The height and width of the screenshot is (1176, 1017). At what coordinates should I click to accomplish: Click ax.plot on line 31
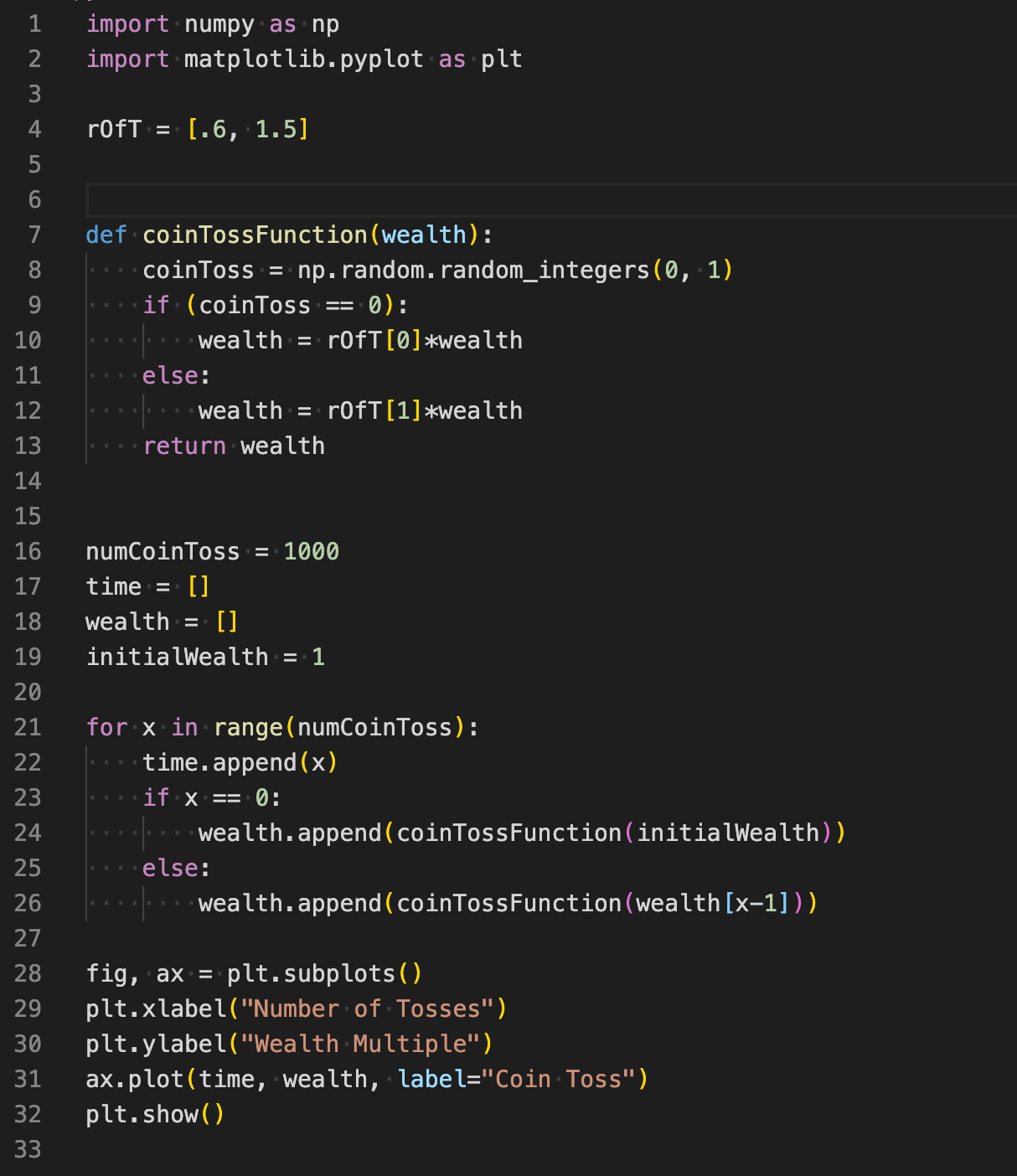(x=135, y=1080)
